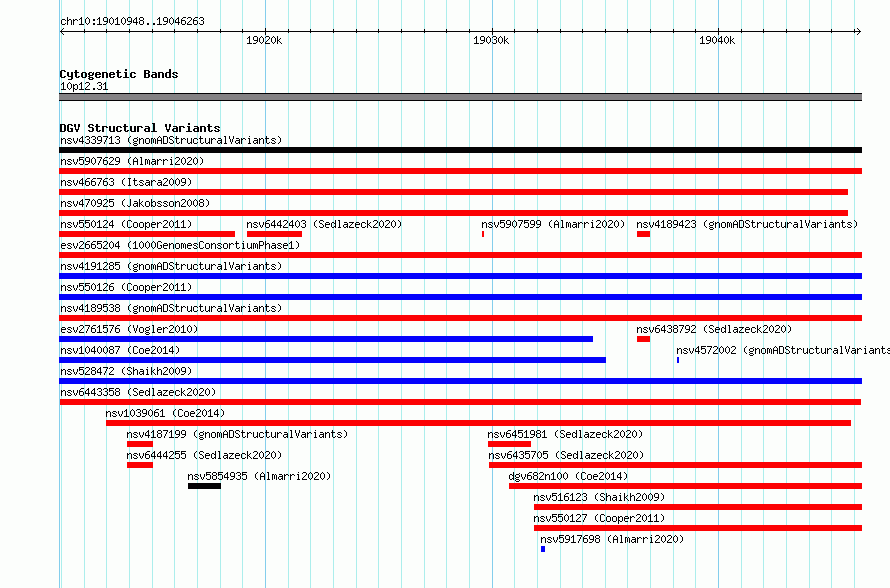Click the red bar of nsv1039061
This screenshot has height=588, width=890.
pyautogui.click(x=478, y=423)
